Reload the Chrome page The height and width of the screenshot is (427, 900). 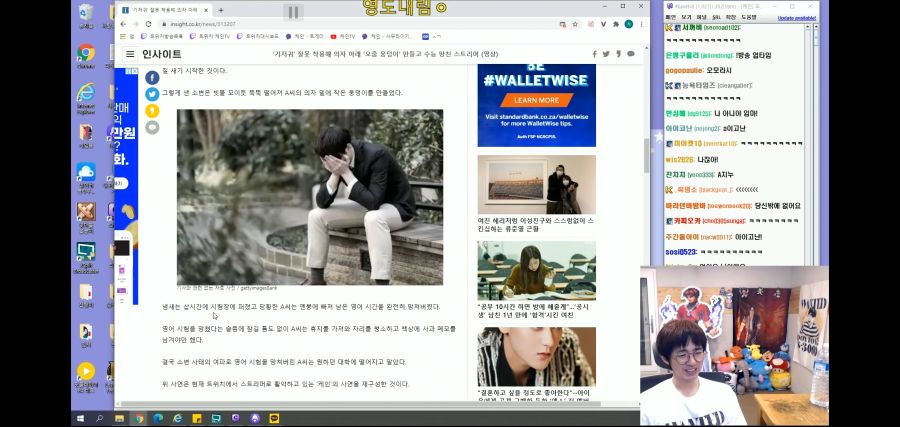tap(148, 24)
